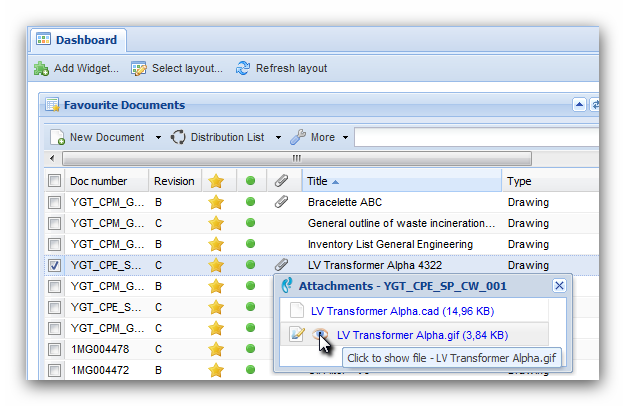
Task: Click the star on 1MG004478 row
Action: pyautogui.click(x=216, y=349)
